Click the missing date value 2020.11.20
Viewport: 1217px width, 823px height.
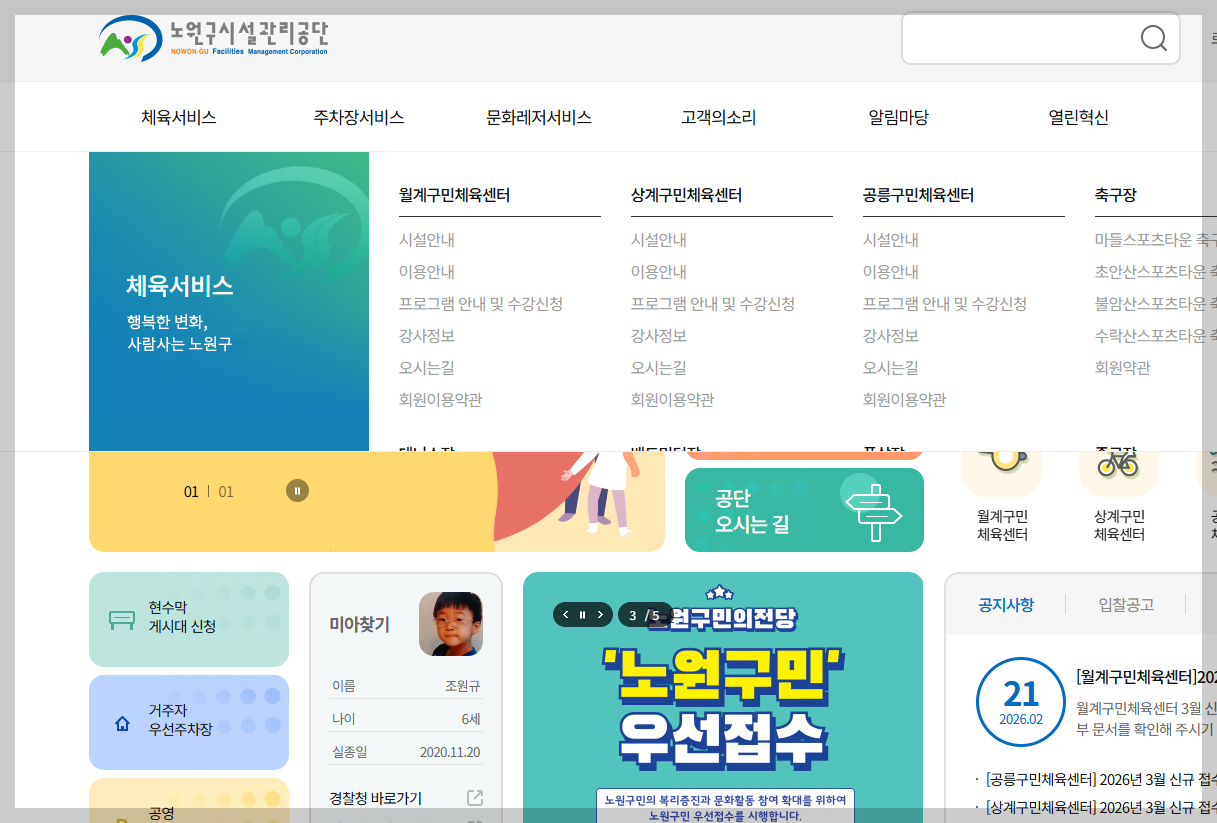[450, 752]
